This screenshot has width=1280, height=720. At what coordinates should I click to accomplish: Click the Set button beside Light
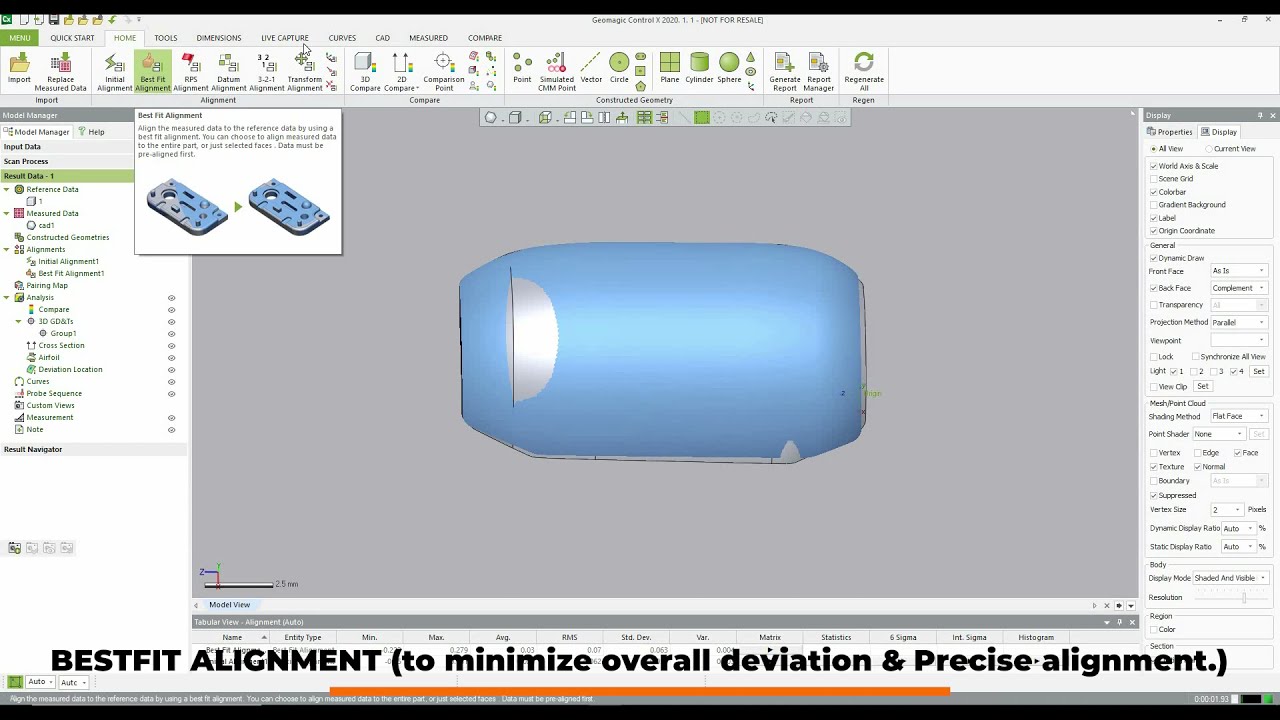point(1258,371)
